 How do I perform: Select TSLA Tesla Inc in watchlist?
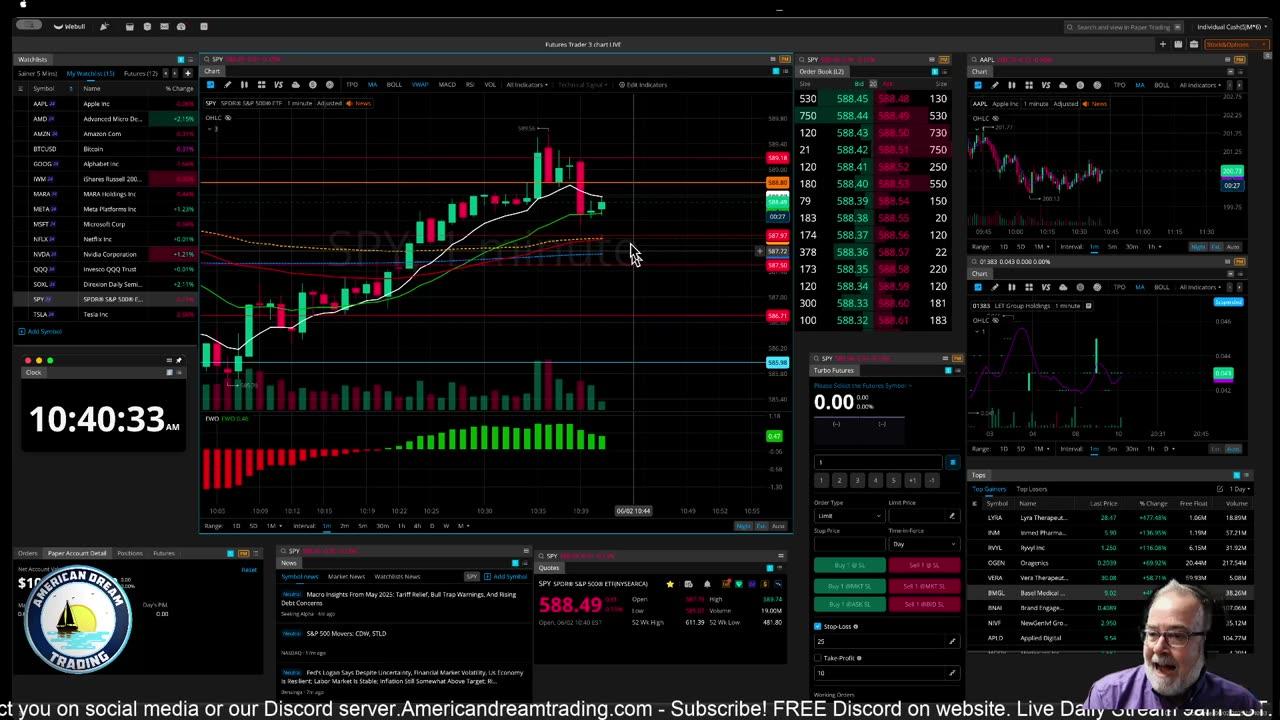(106, 314)
